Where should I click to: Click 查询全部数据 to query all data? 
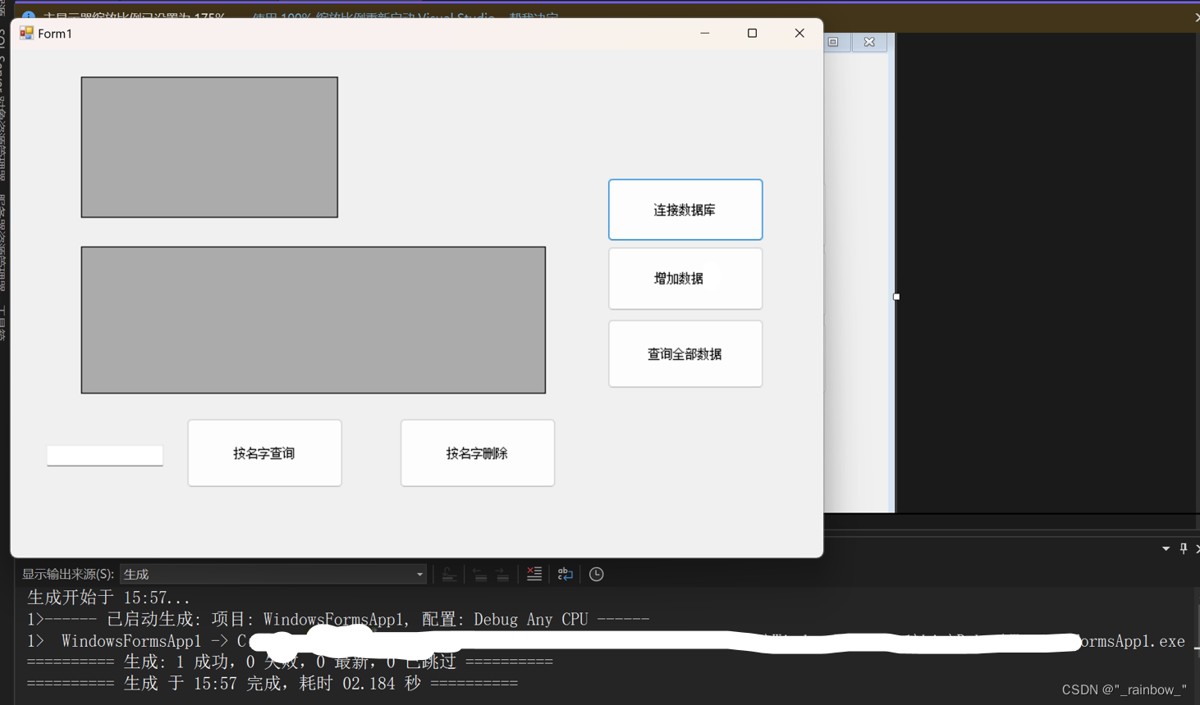click(x=685, y=354)
